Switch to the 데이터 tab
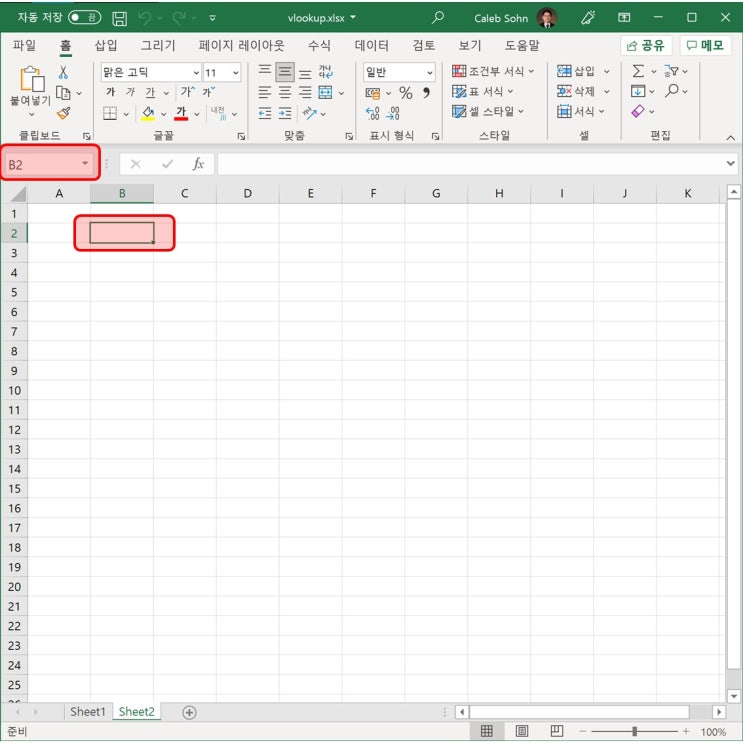 coord(372,45)
